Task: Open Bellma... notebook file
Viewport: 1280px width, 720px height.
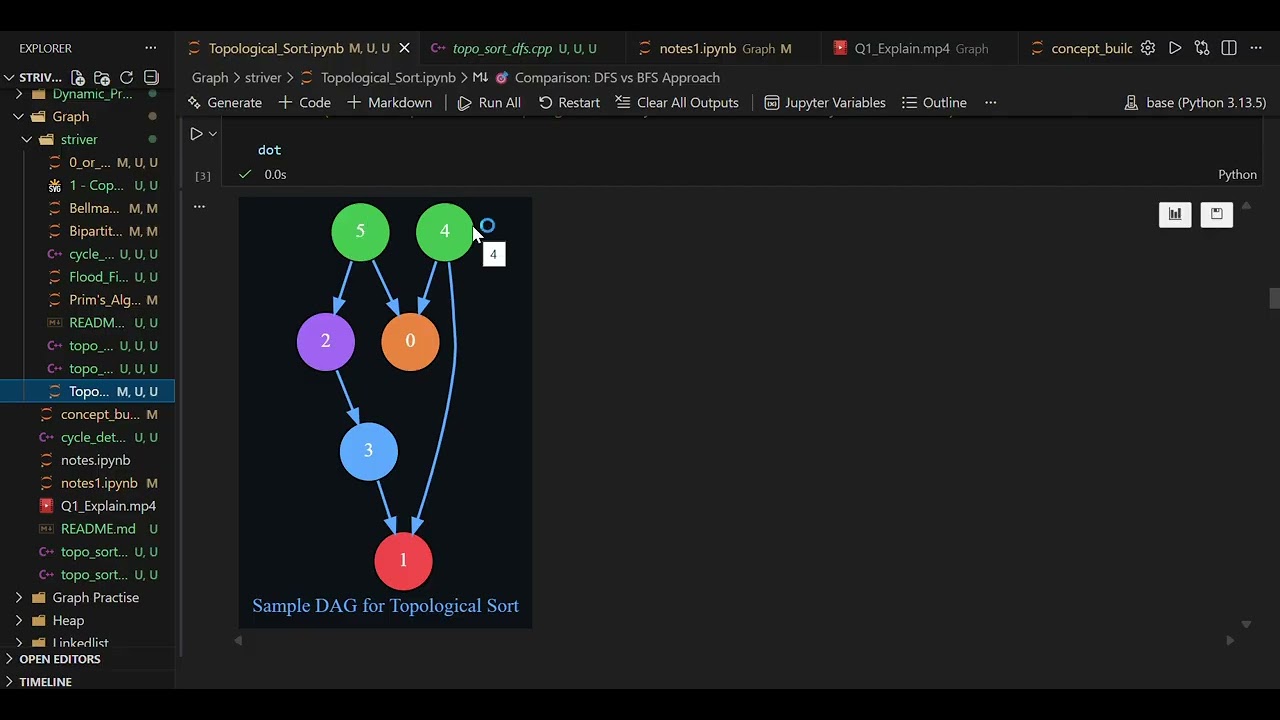Action: click(x=88, y=208)
